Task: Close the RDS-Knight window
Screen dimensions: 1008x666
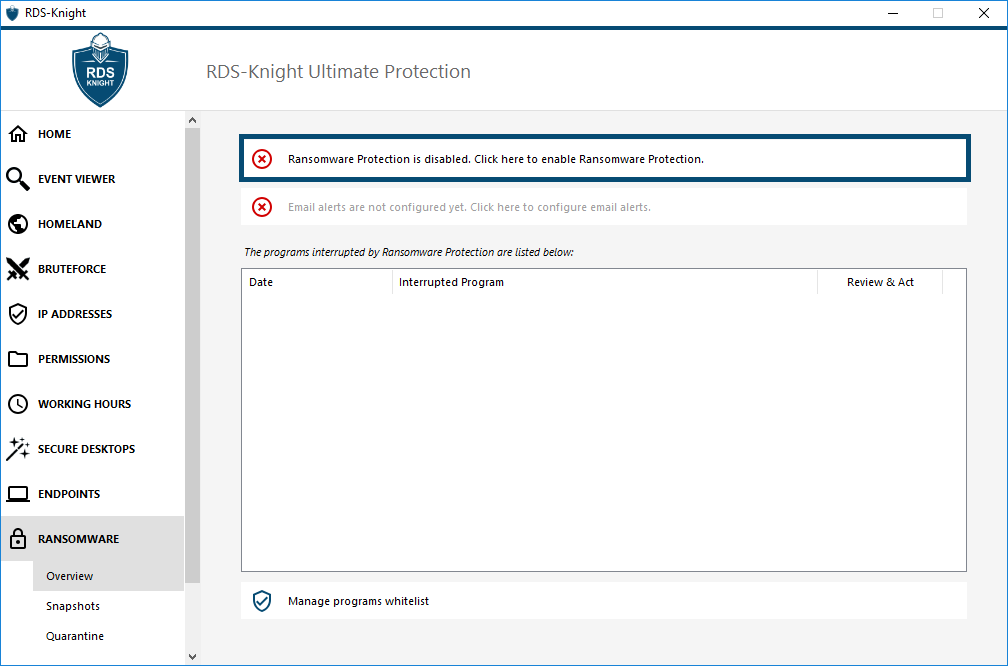Action: pos(984,13)
